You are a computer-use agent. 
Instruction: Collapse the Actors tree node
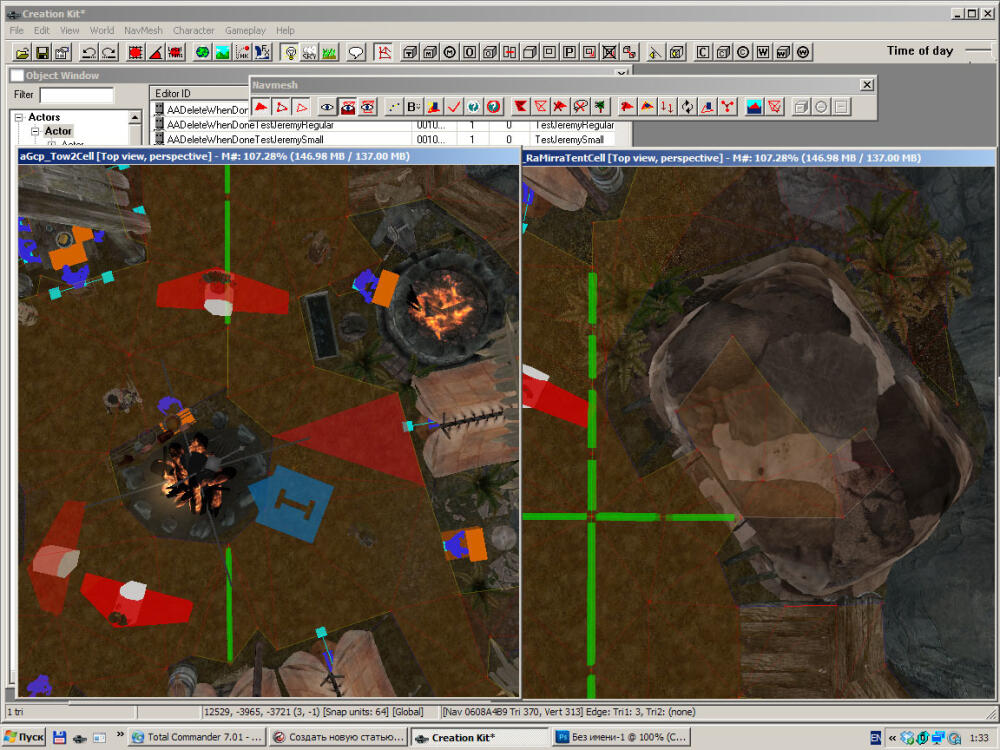point(18,117)
